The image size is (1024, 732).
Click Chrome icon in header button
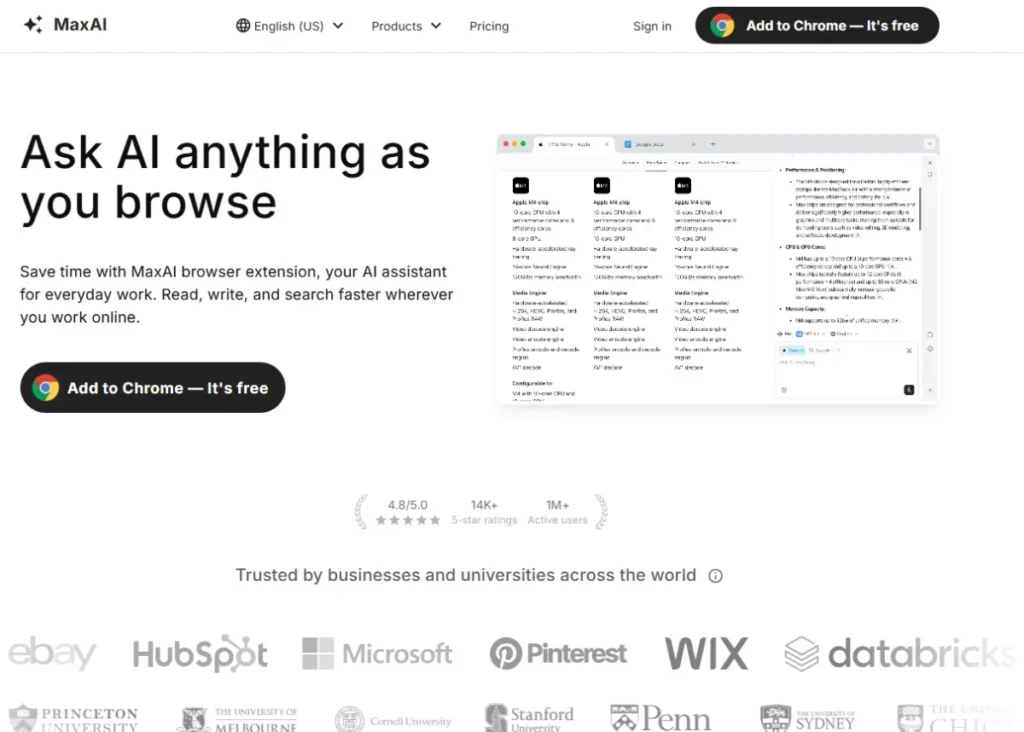[722, 25]
